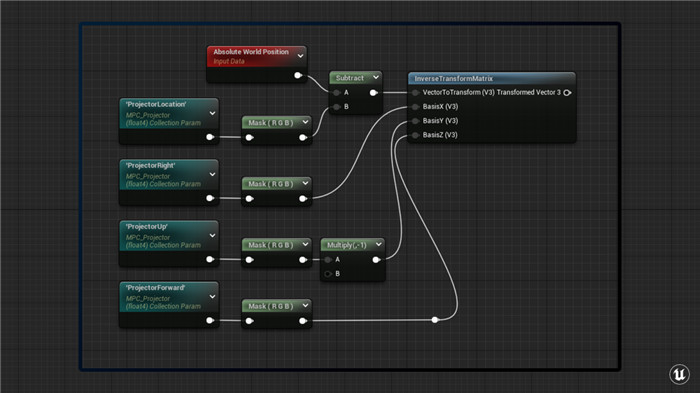Click the BasisX (V3) input pin

(x=415, y=107)
